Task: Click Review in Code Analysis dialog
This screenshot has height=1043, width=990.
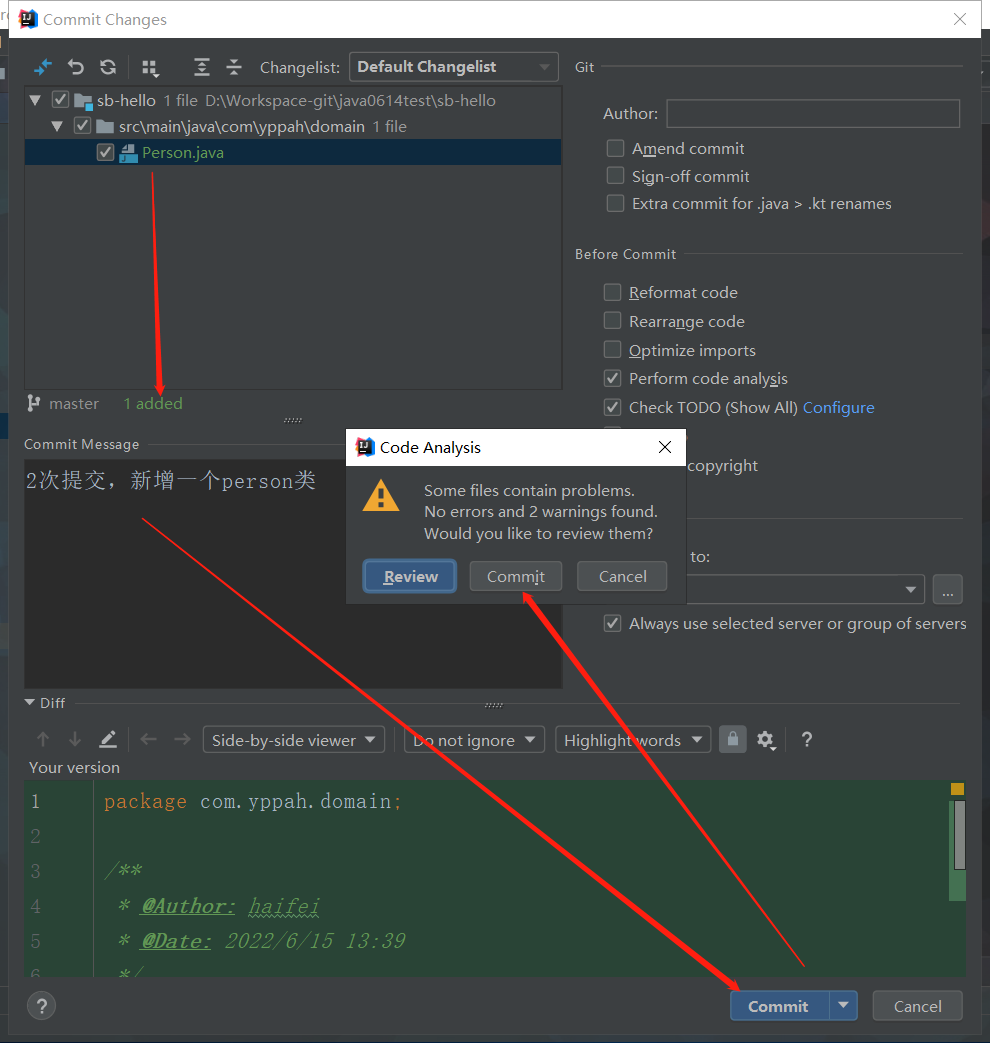Action: click(x=410, y=577)
